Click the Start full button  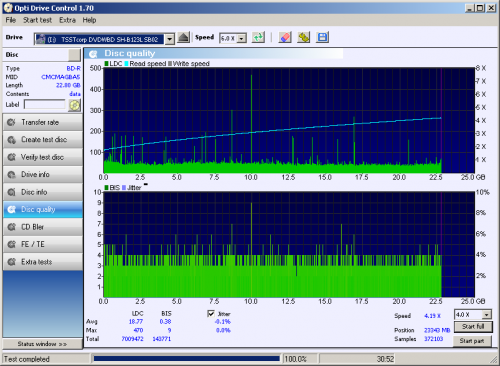click(473, 327)
